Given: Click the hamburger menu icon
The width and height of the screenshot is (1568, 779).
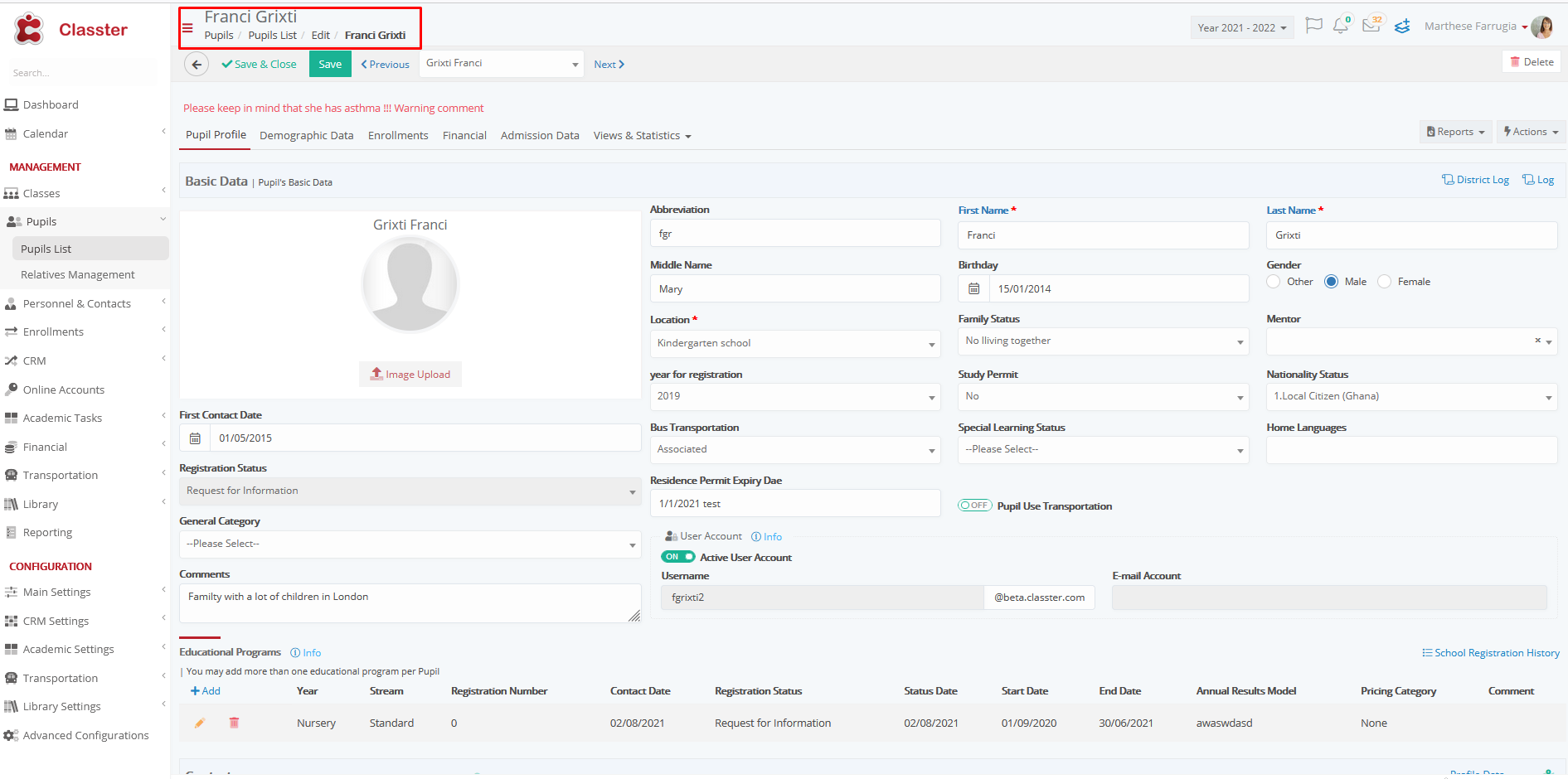Looking at the screenshot, I should tap(187, 28).
